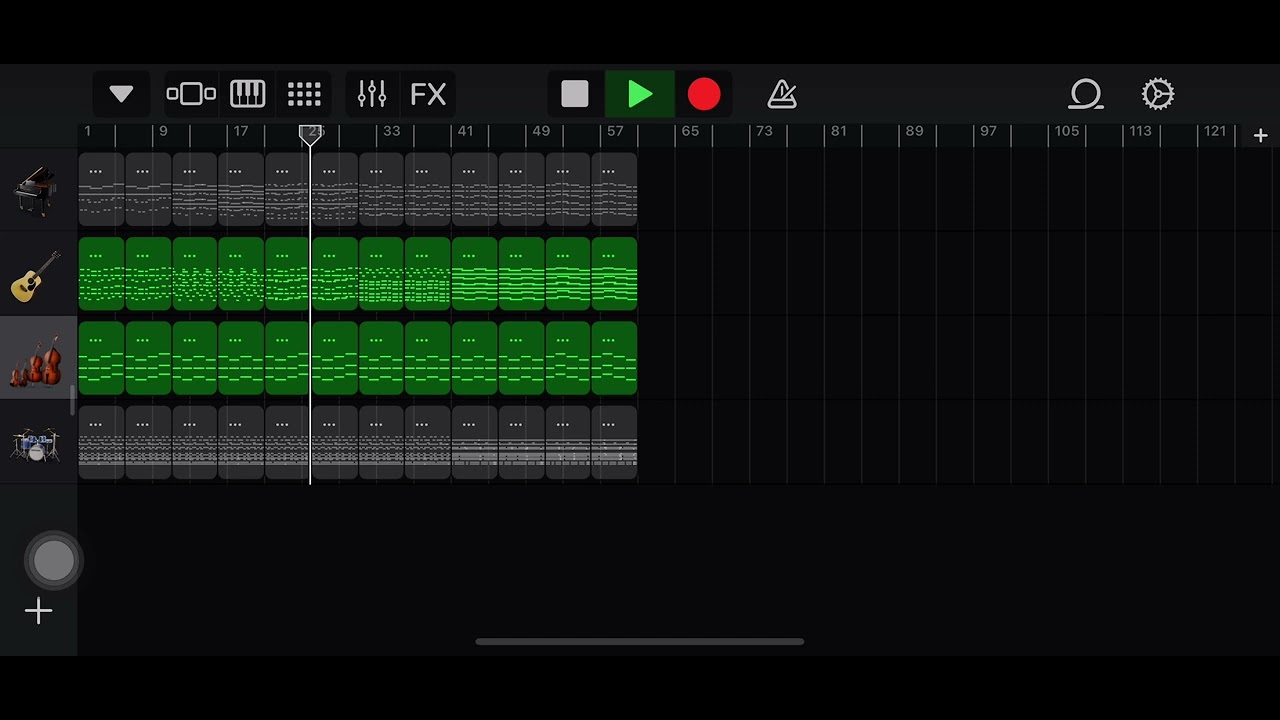Select first region on drums track

(x=102, y=442)
